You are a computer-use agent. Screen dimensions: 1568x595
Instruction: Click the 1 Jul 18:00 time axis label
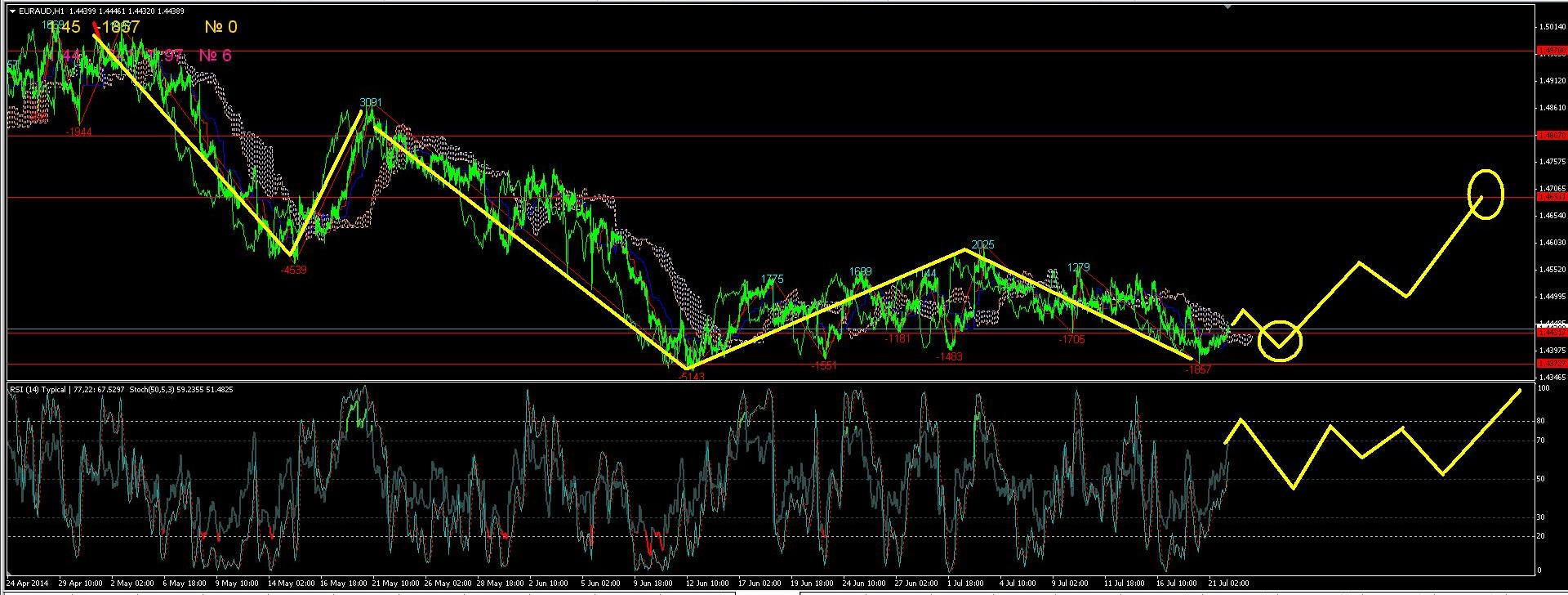pyautogui.click(x=966, y=584)
